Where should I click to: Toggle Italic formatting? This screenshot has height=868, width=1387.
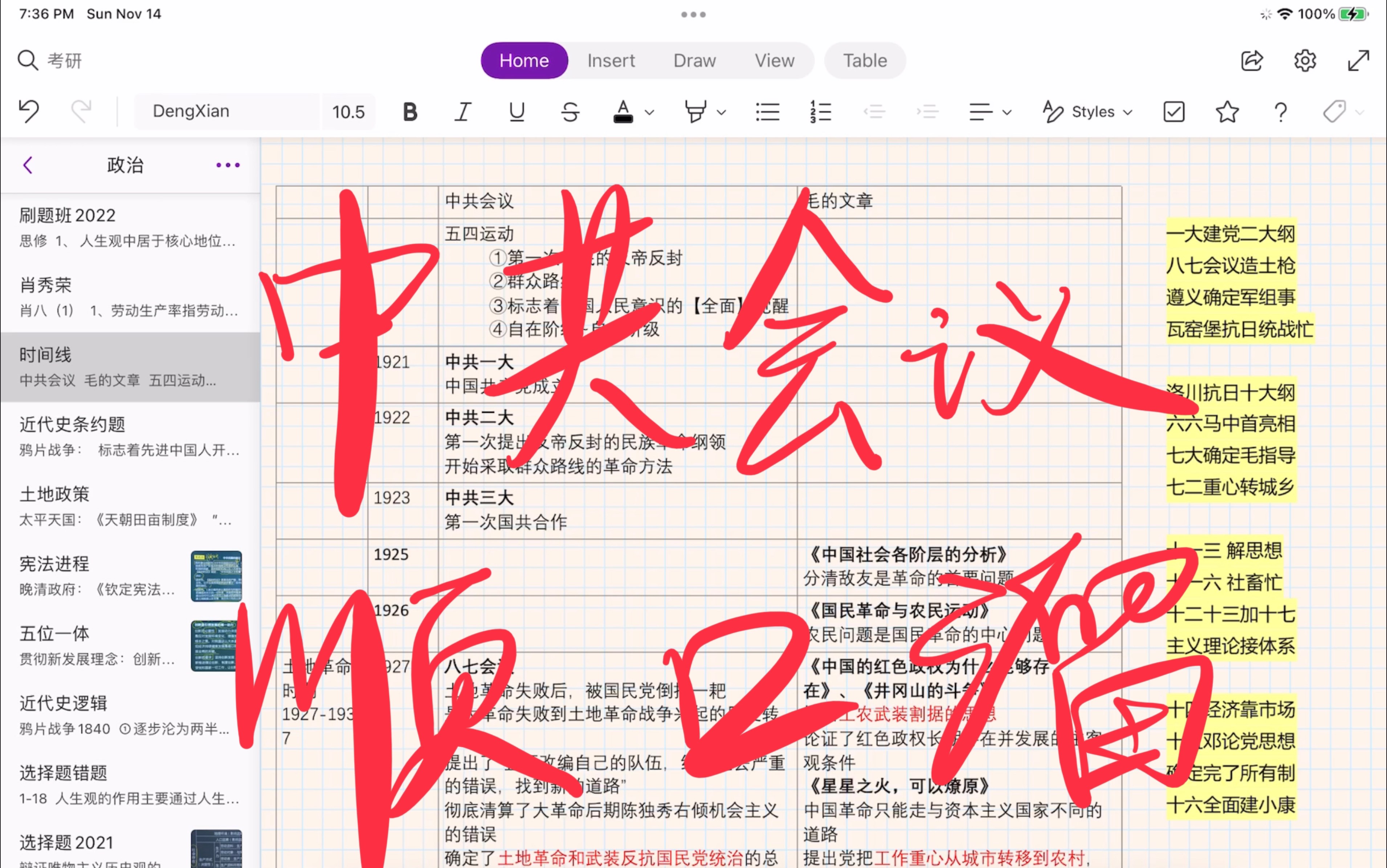coord(462,111)
